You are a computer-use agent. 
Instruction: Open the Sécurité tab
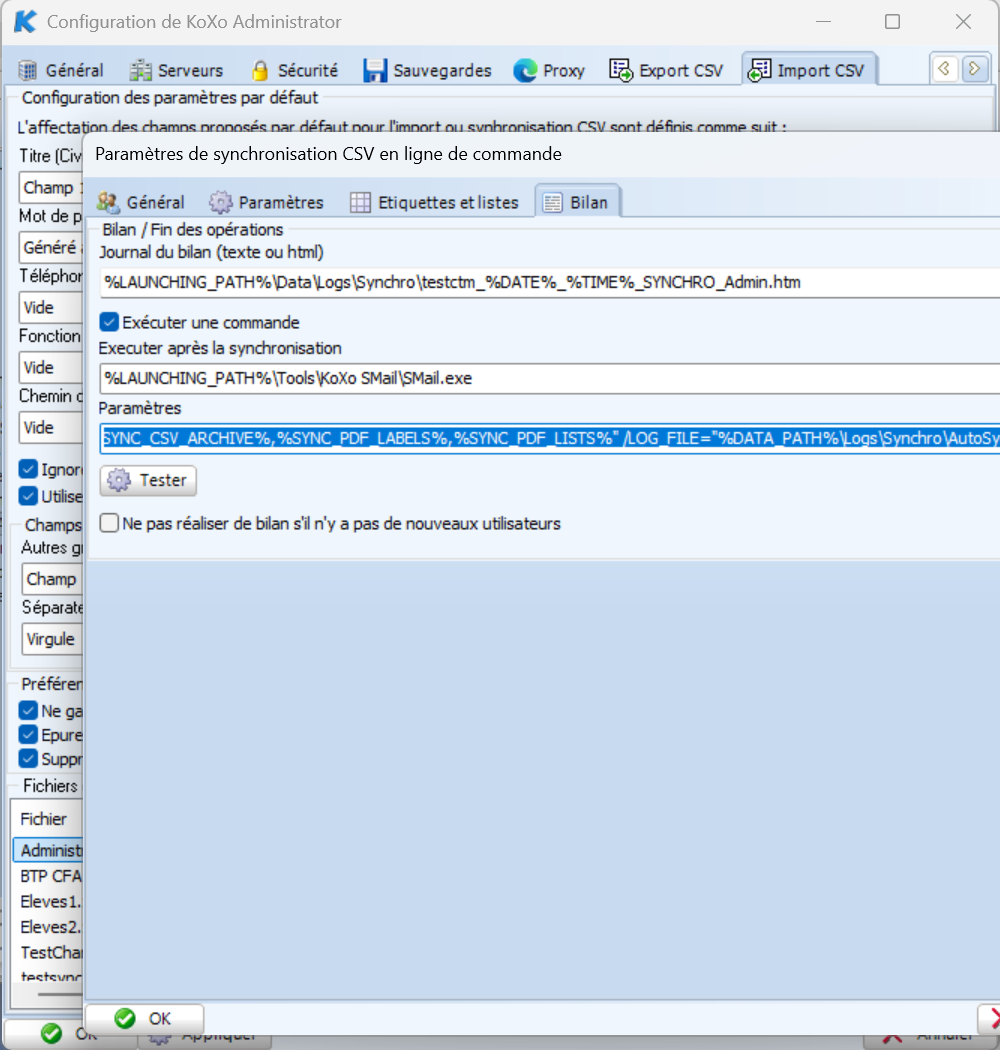pyautogui.click(x=294, y=70)
